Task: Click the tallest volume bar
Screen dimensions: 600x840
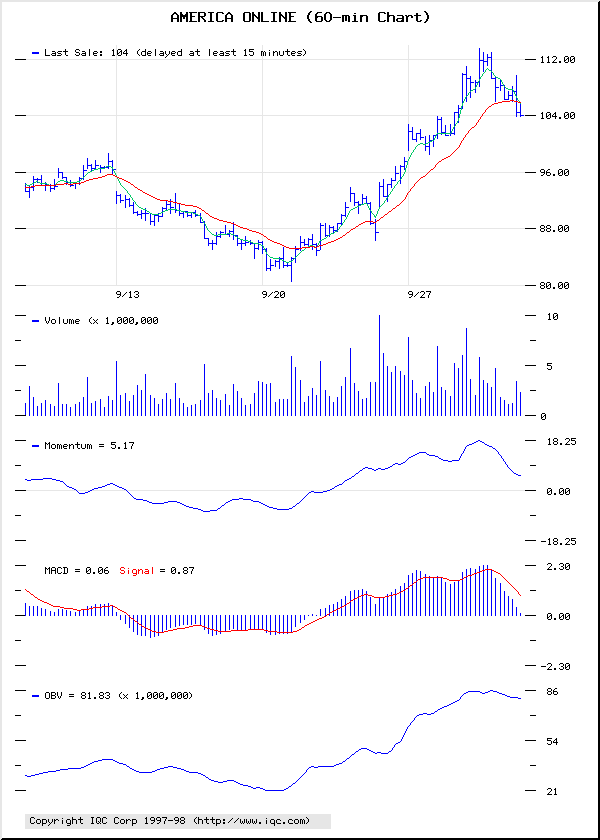Action: click(x=379, y=365)
